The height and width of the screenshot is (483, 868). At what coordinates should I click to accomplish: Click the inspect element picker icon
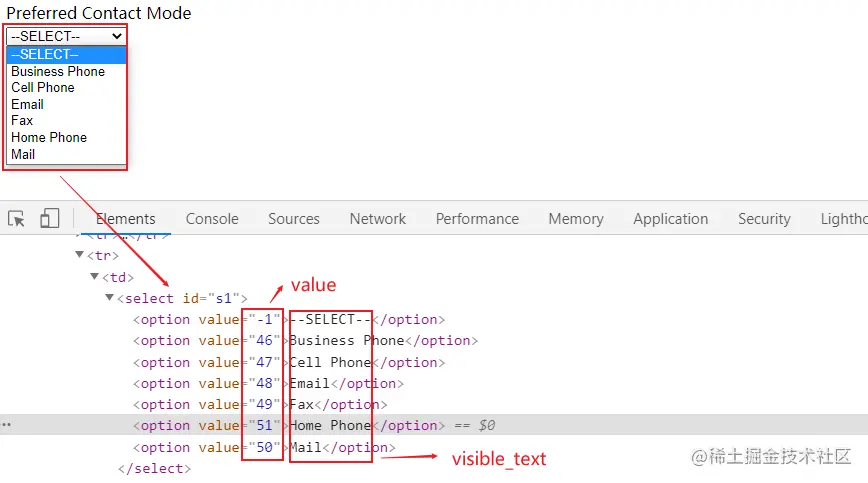click(16, 219)
